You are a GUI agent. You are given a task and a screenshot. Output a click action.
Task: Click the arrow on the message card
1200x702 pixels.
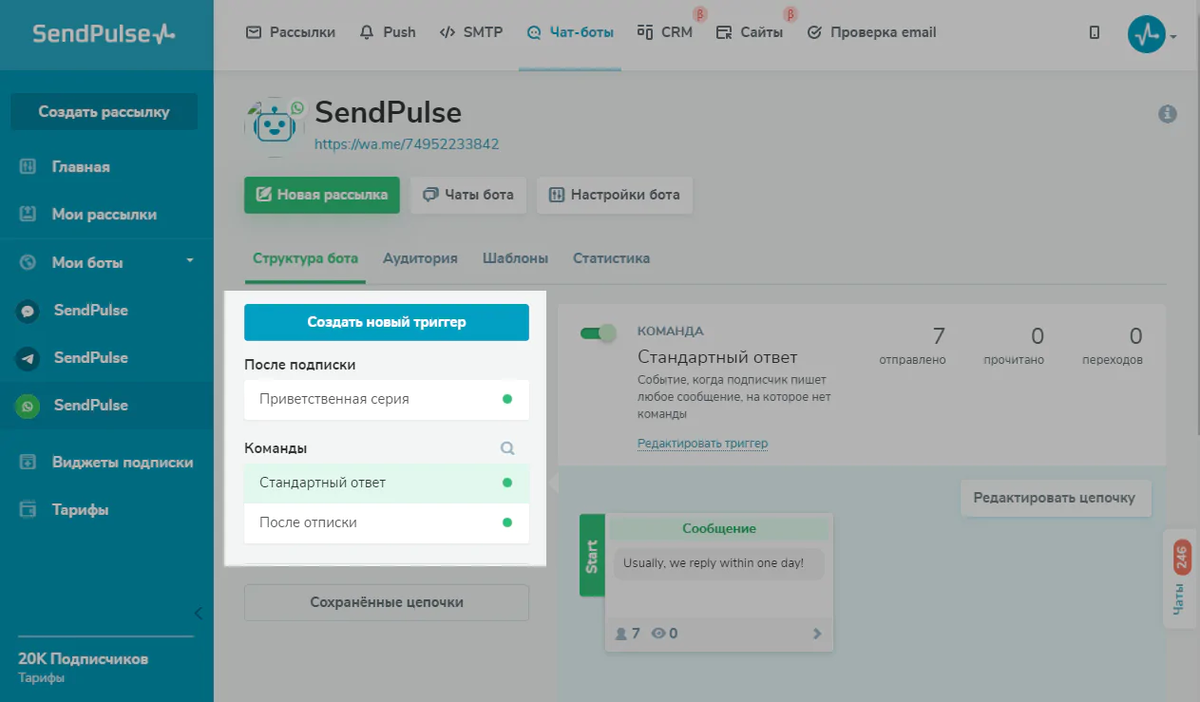(x=817, y=633)
